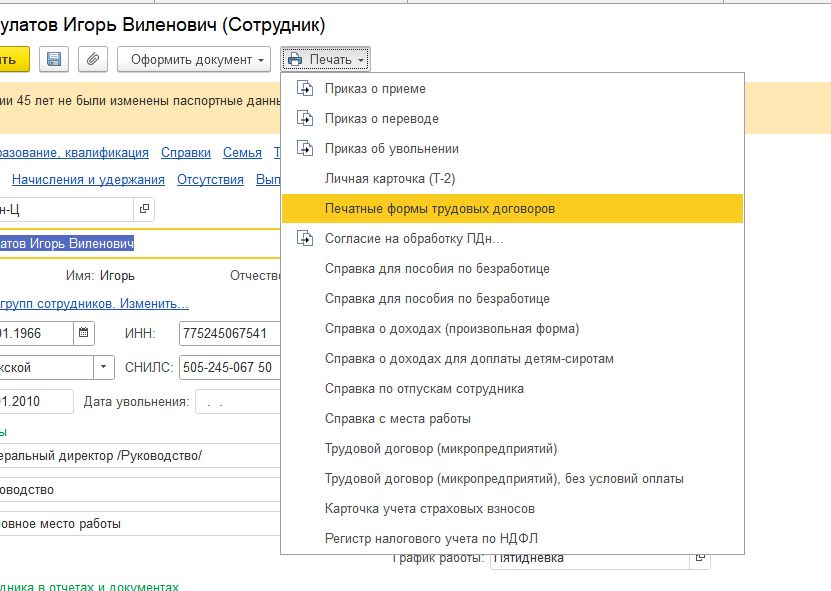Screen dimensions: 831x591
Task: Click into the ИНН input field
Action: coord(229,332)
